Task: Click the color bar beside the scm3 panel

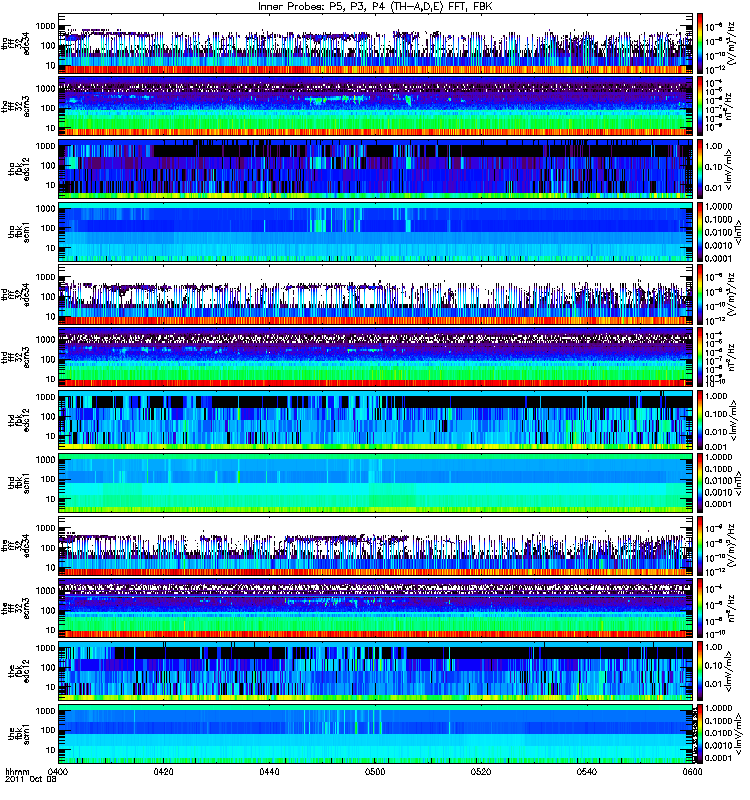Action: pyautogui.click(x=700, y=608)
